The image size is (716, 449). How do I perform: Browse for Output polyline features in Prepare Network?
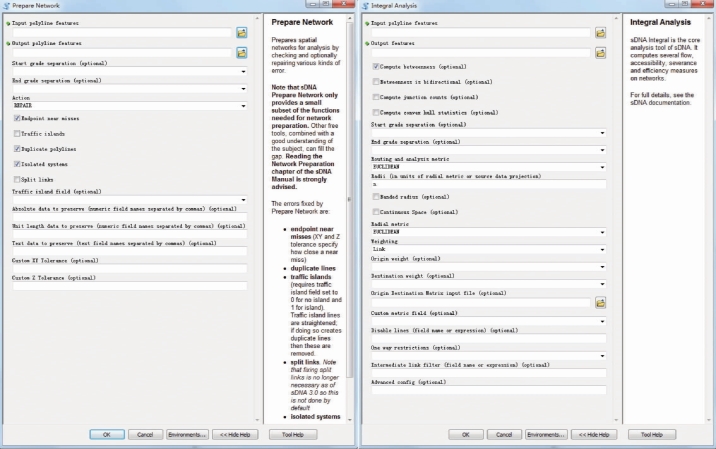[x=242, y=53]
